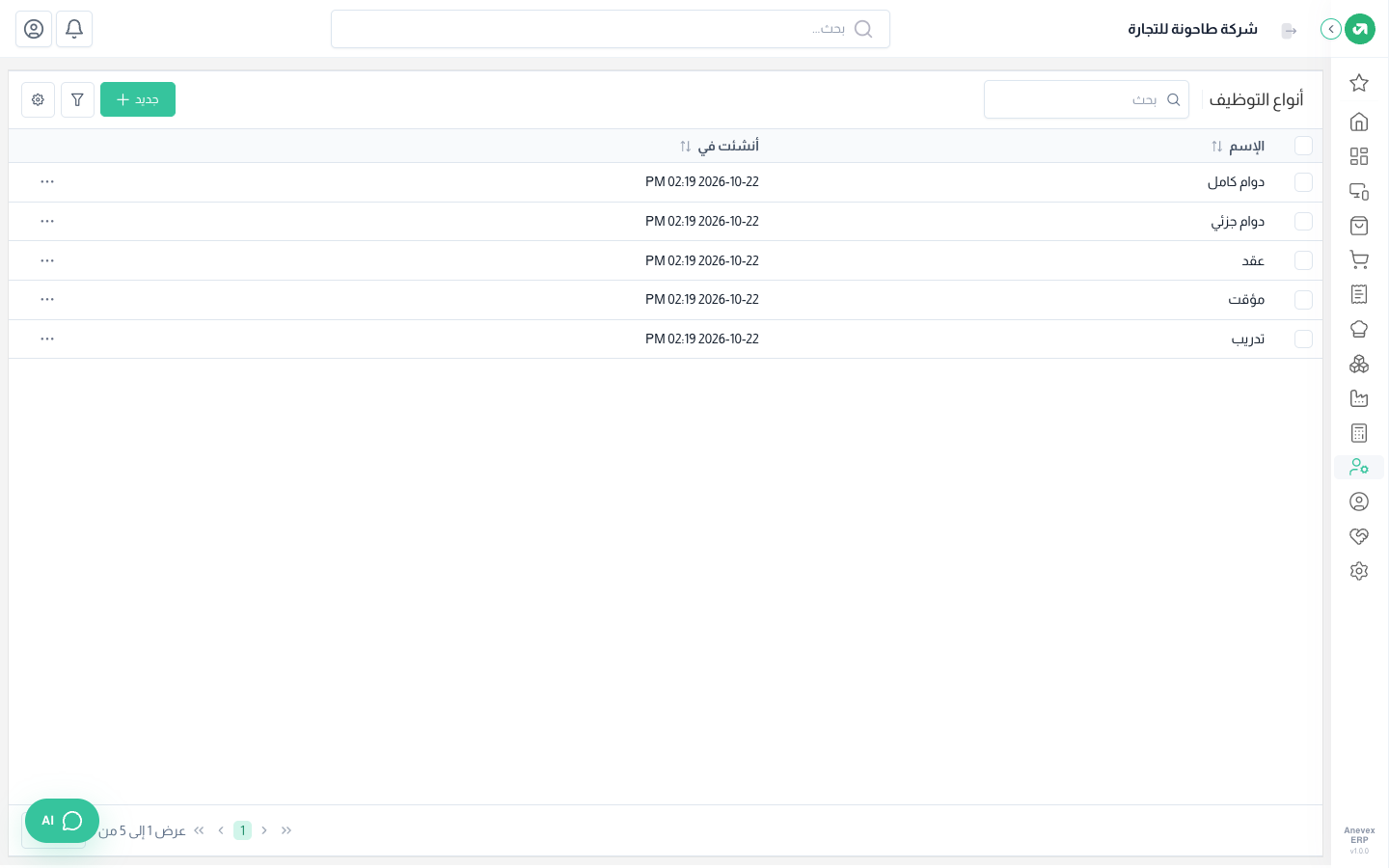
Task: Check the row for دوام جزئي
Action: 1303,221
